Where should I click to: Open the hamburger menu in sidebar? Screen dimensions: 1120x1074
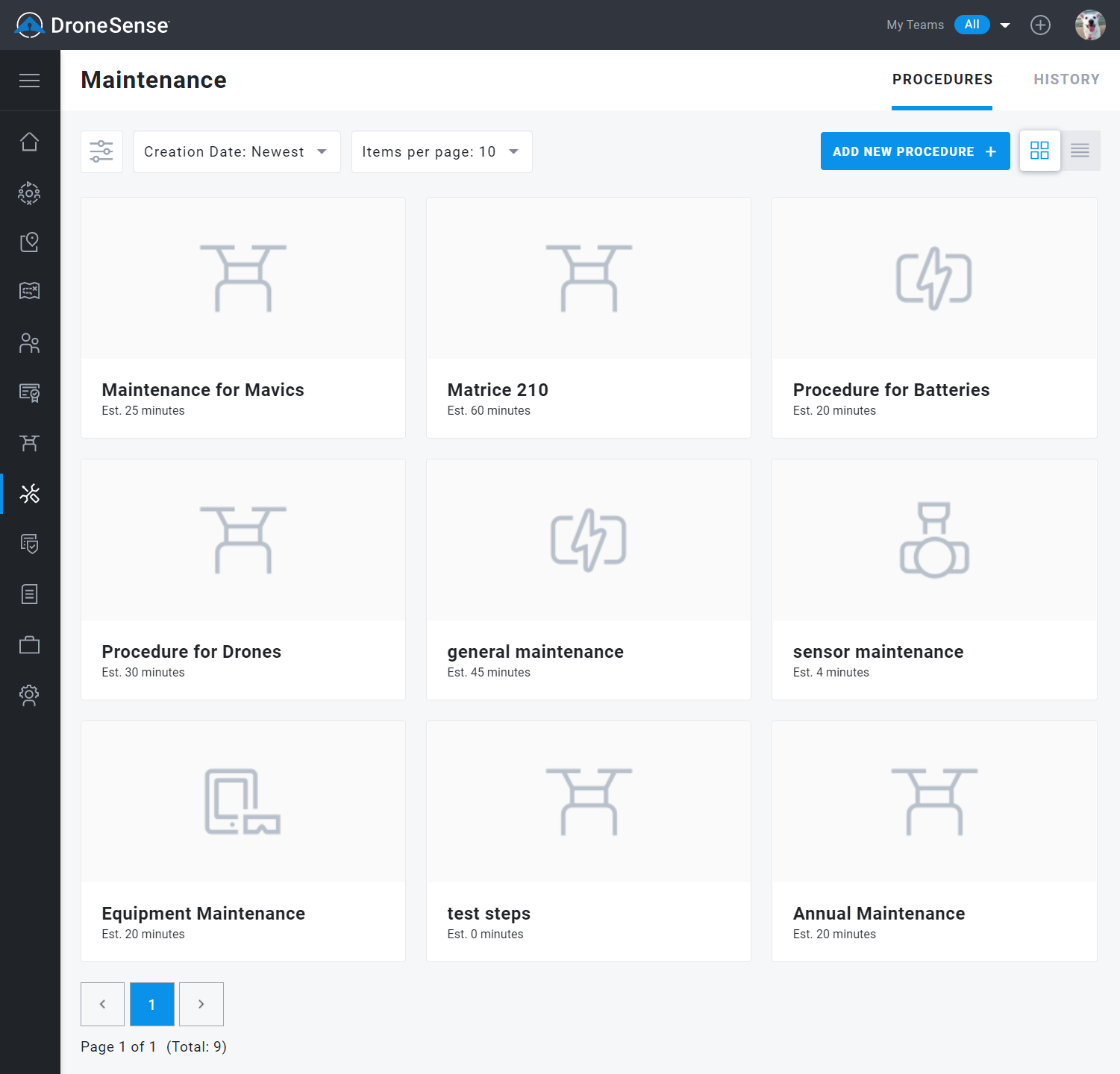29,81
